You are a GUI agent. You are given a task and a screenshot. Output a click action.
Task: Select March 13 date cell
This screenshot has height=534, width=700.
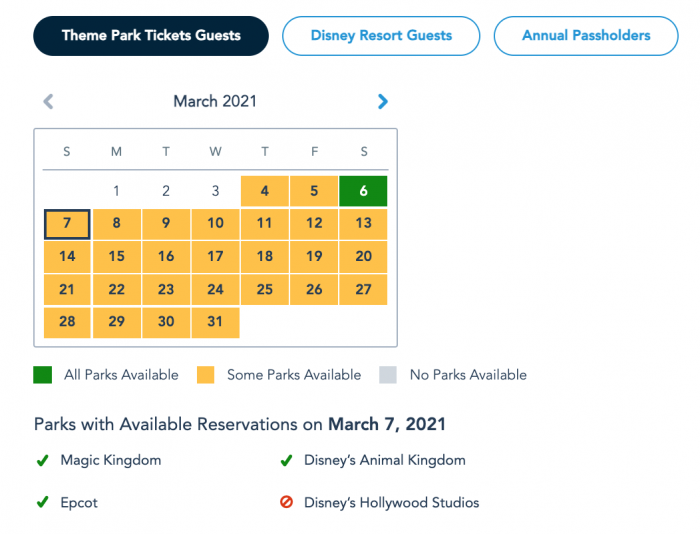point(363,224)
